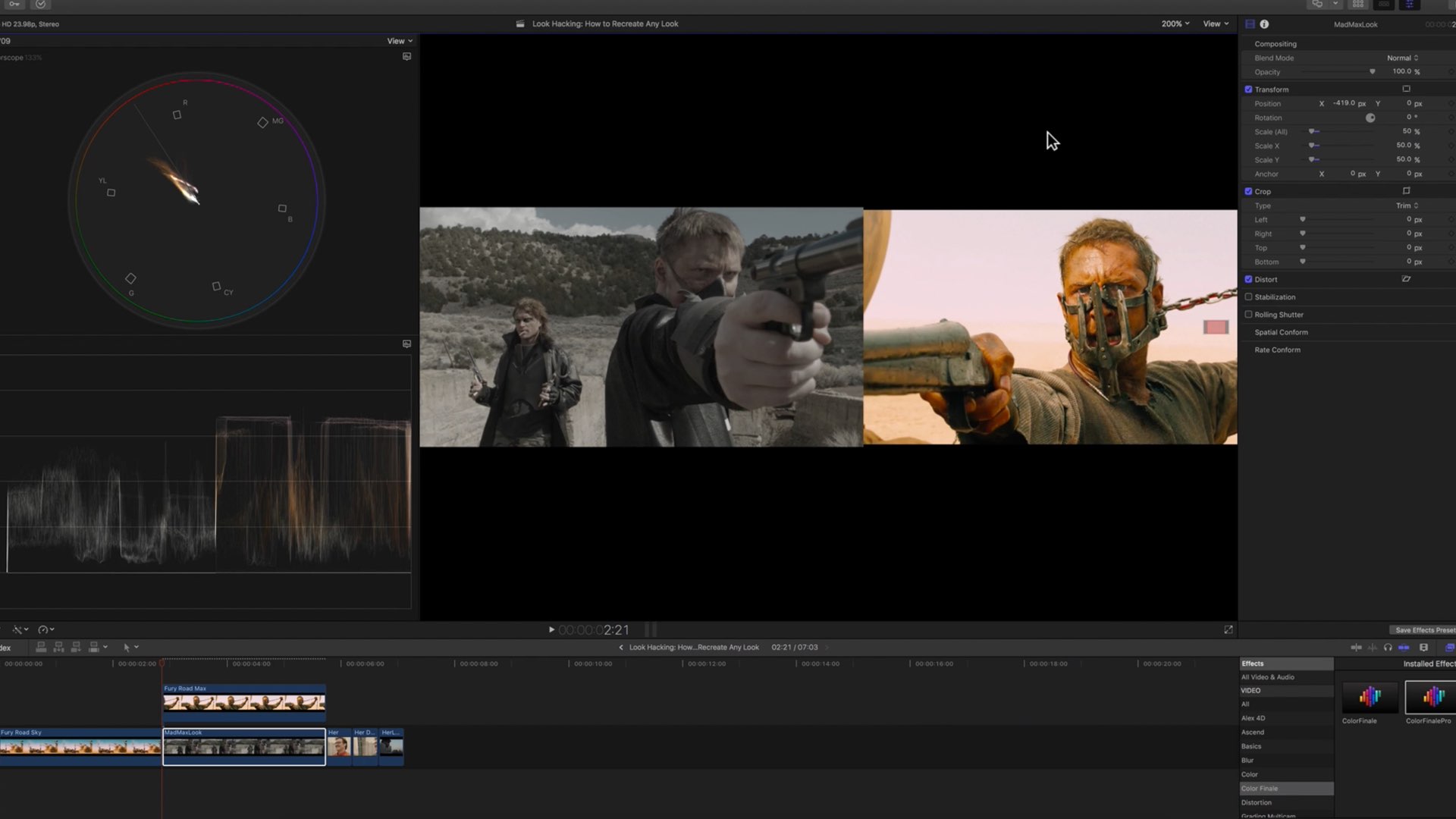Open the select tool arrow dropdown
This screenshot has width=1456, height=819.
pyautogui.click(x=130, y=647)
